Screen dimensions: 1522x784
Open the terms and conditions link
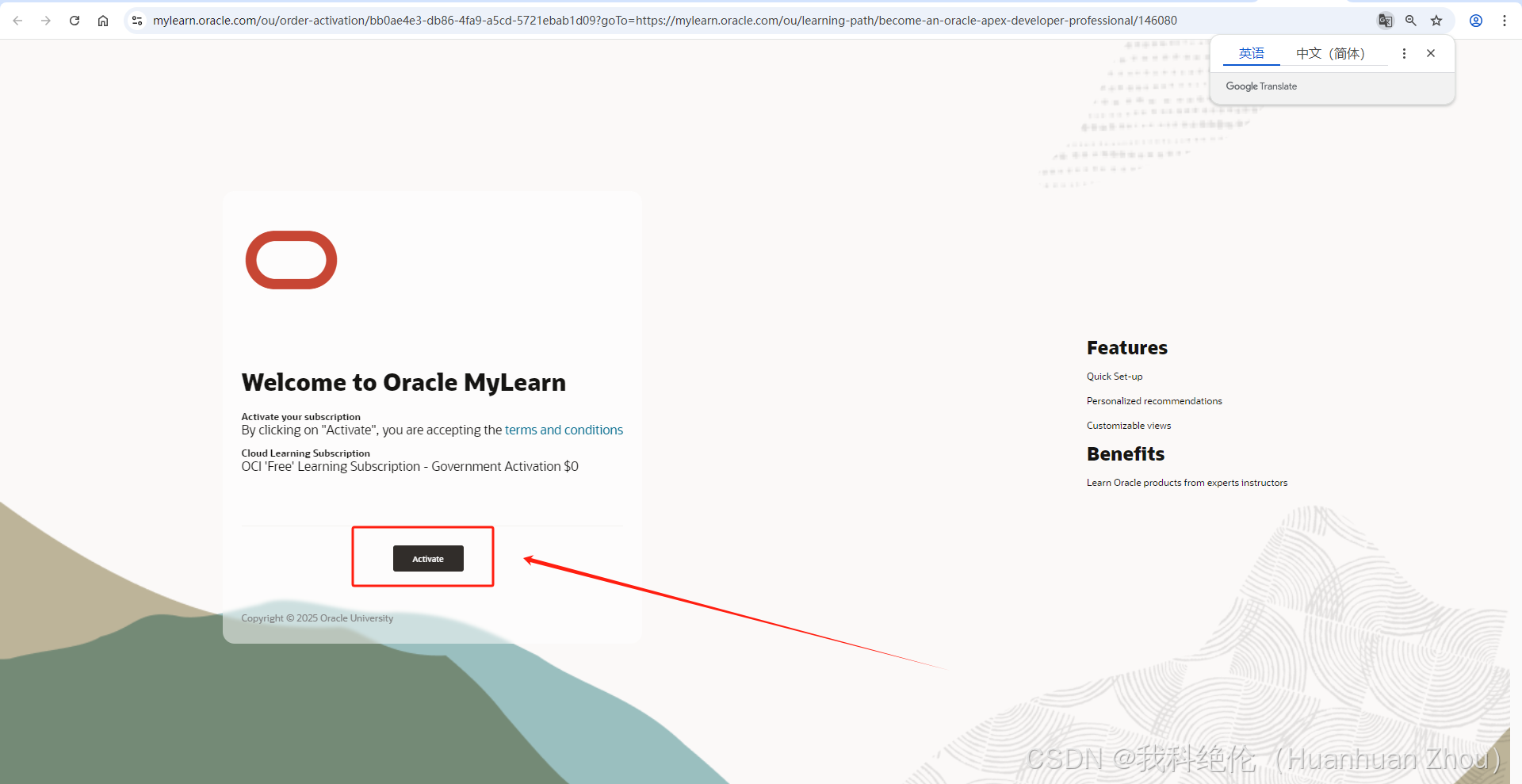coord(564,430)
